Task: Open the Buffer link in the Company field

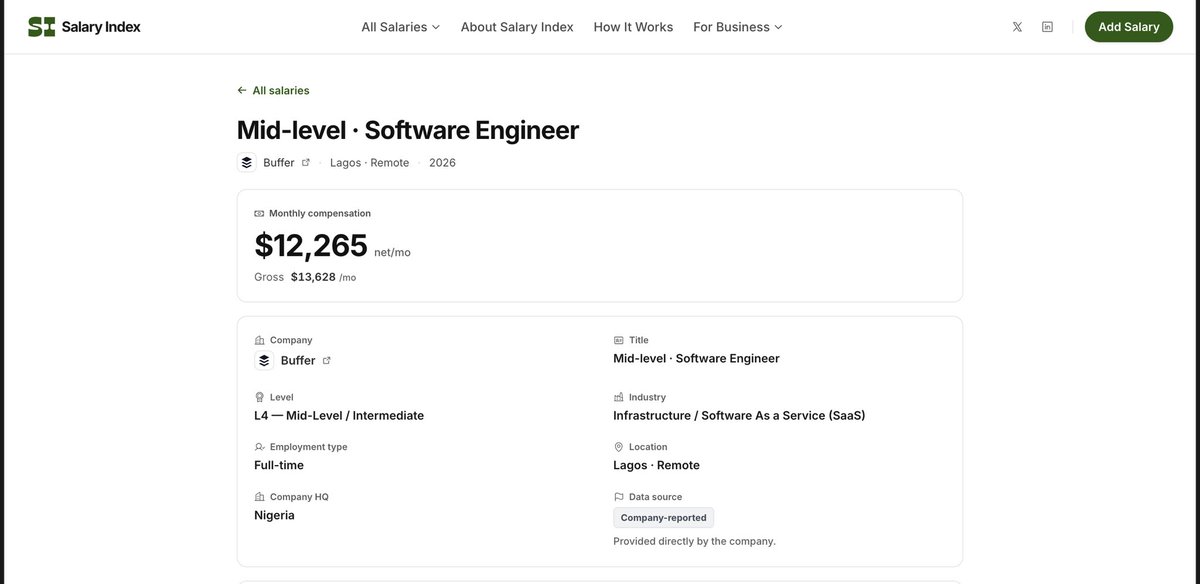Action: (x=298, y=360)
